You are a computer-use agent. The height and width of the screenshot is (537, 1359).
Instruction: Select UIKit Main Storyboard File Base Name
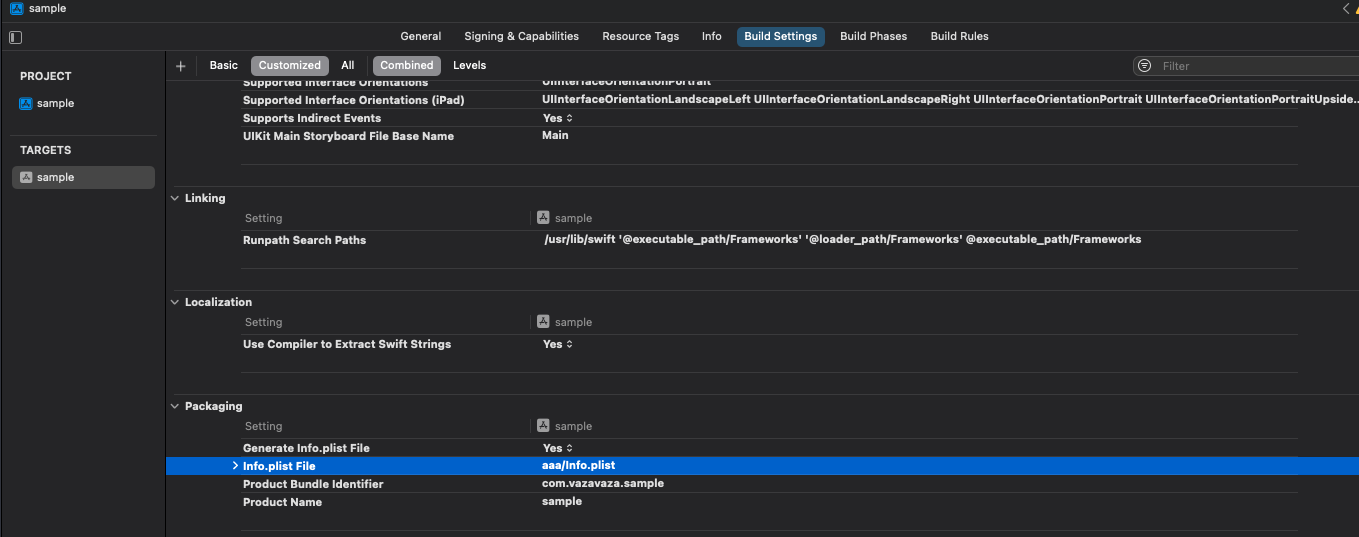coord(348,136)
